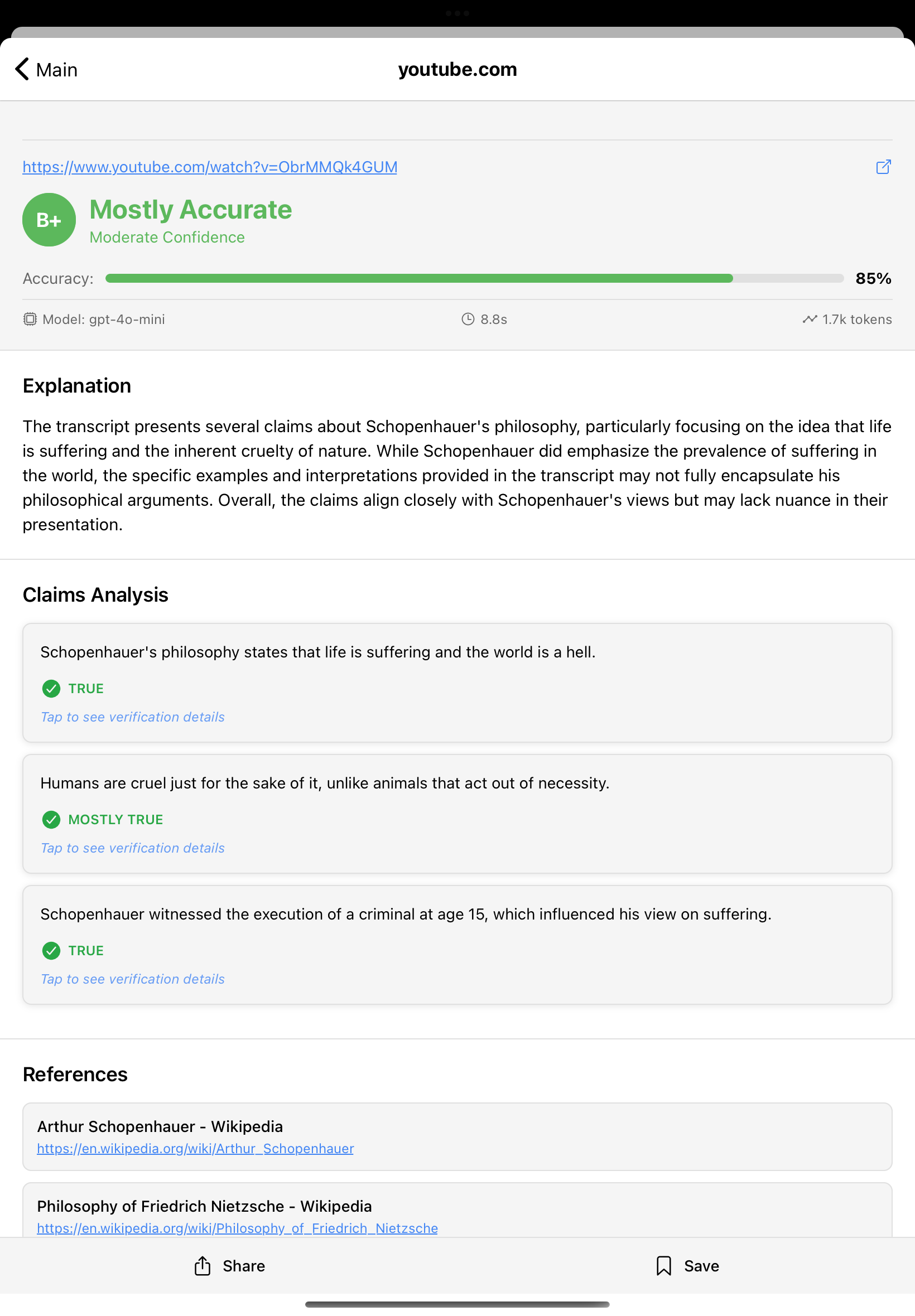This screenshot has width=915, height=1316.
Task: Open the YouTube video URL link
Action: (x=210, y=167)
